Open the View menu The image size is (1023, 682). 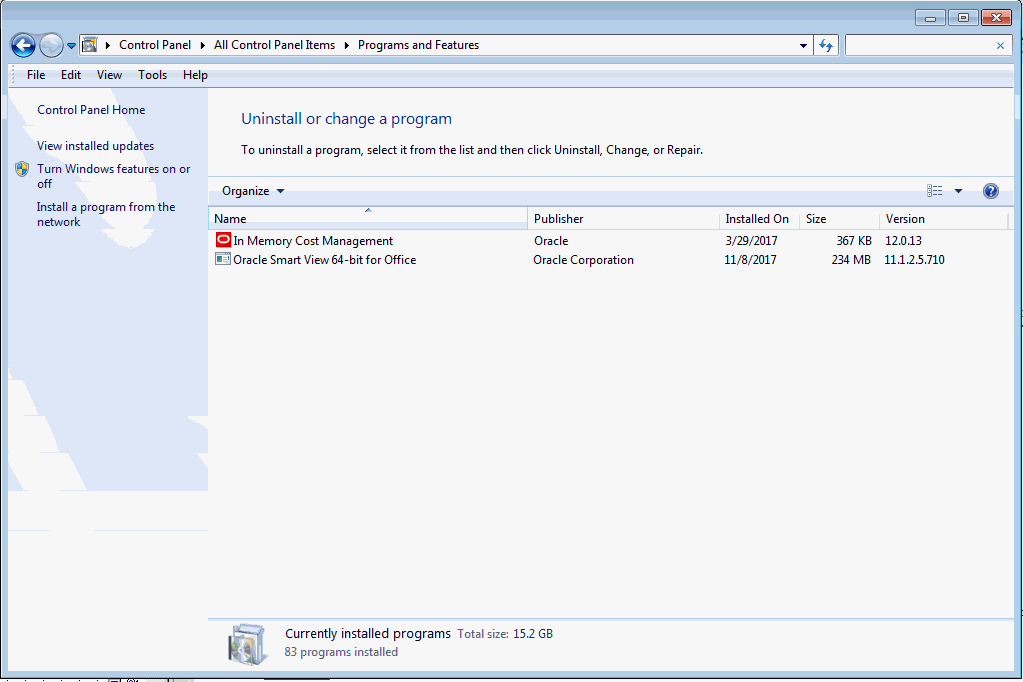click(x=109, y=75)
